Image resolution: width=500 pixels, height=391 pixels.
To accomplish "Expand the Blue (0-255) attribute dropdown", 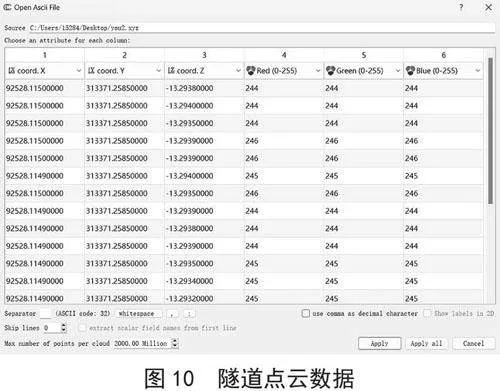I will point(443,71).
